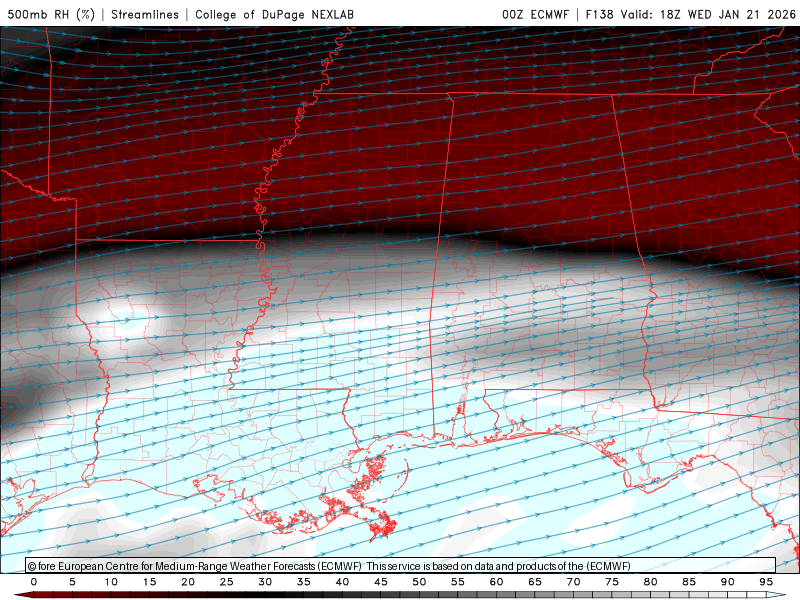Click the '45' value on the RH scale

pos(381,582)
